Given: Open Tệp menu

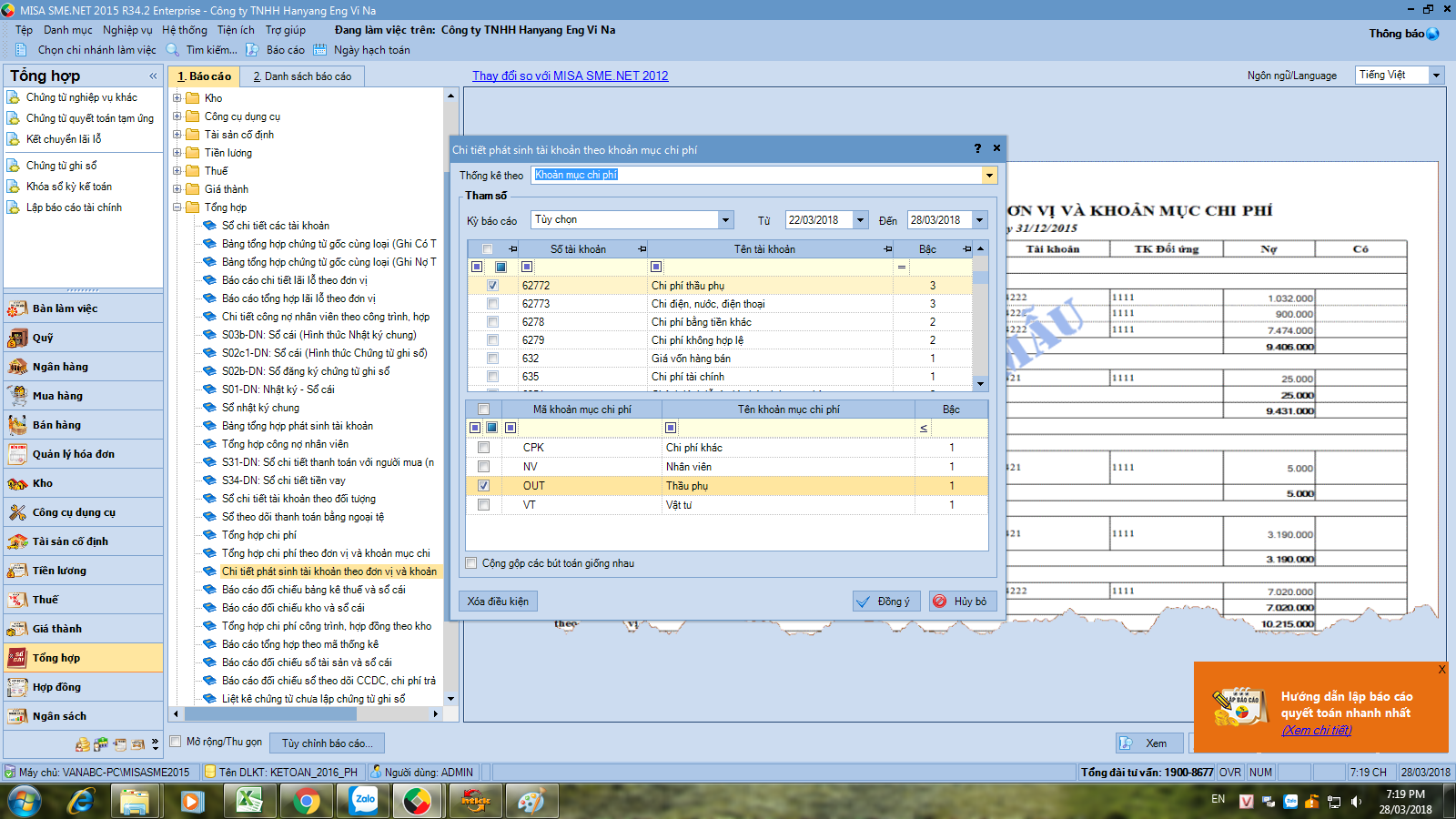Looking at the screenshot, I should [24, 30].
